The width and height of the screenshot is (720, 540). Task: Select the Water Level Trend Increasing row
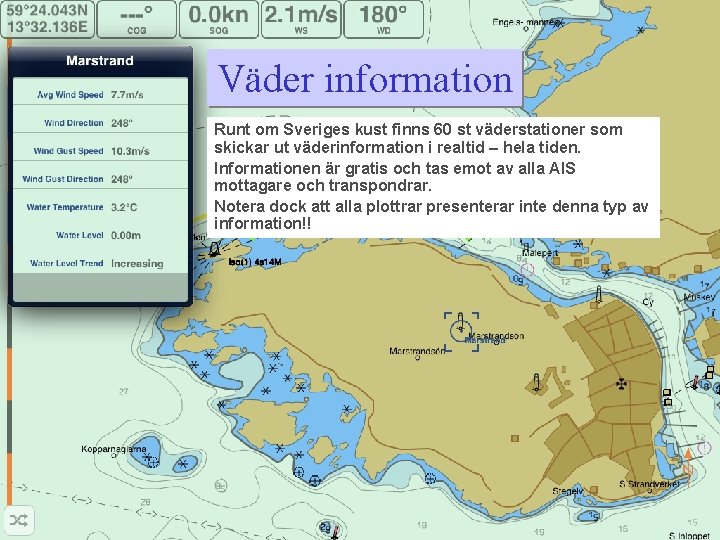pos(100,263)
